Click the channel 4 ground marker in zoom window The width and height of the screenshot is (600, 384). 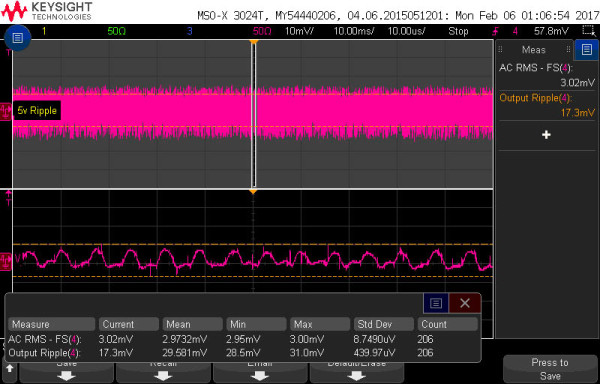point(6,262)
